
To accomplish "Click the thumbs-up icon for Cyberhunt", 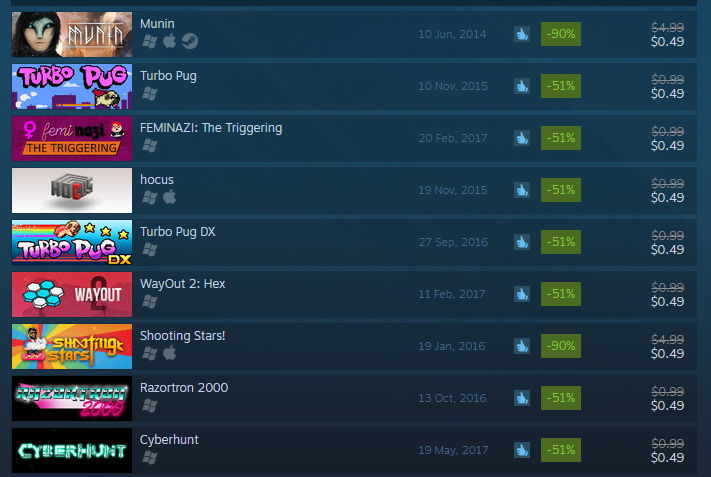I will coord(522,450).
